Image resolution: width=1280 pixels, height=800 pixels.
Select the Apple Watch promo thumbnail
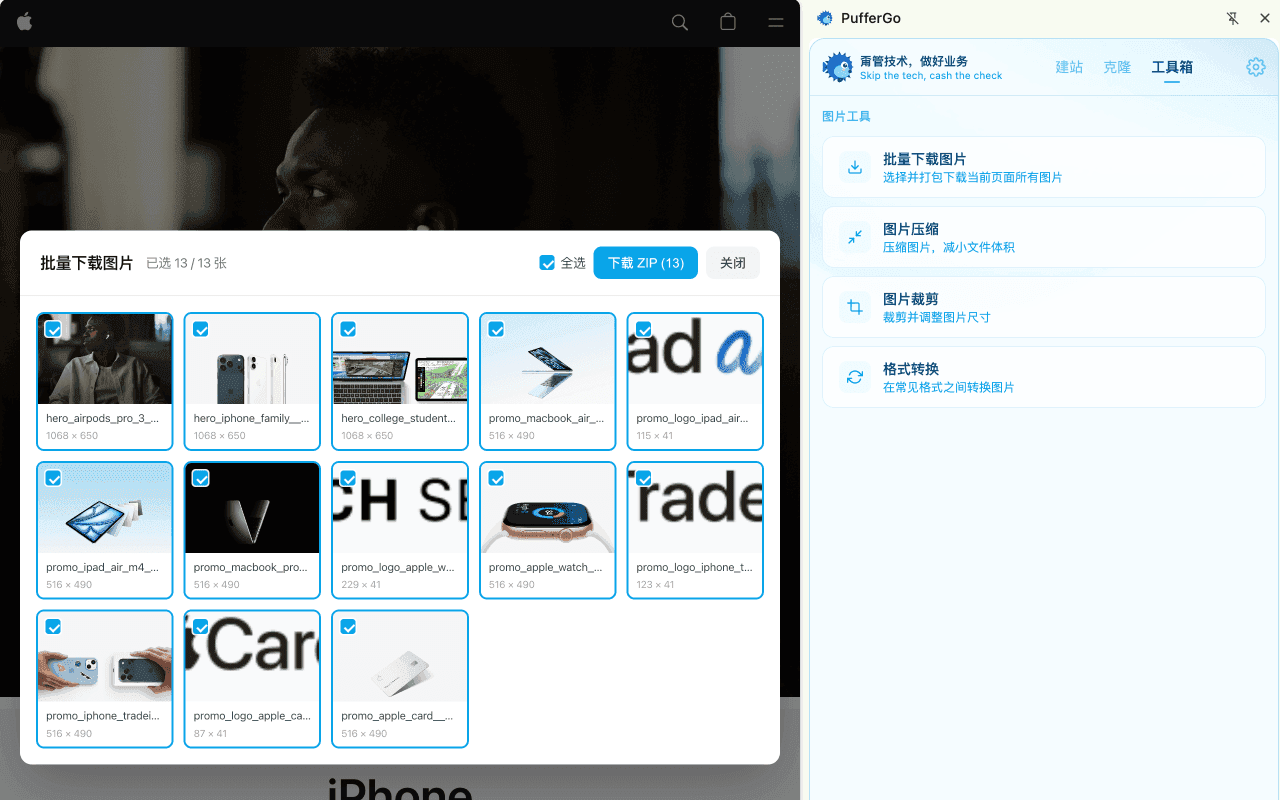tap(548, 508)
